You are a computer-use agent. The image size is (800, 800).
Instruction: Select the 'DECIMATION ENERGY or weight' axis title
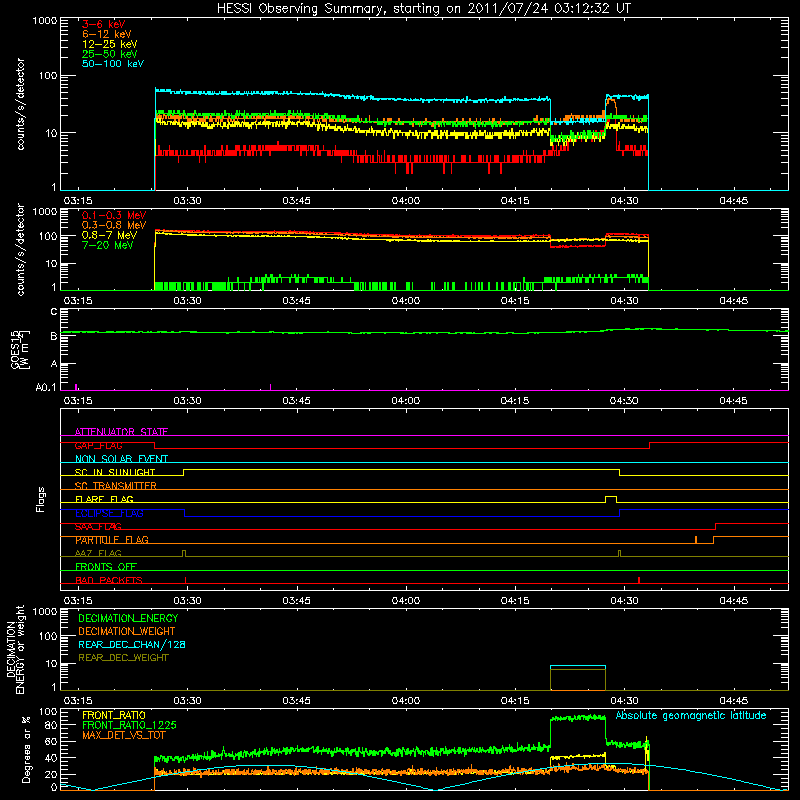point(15,649)
